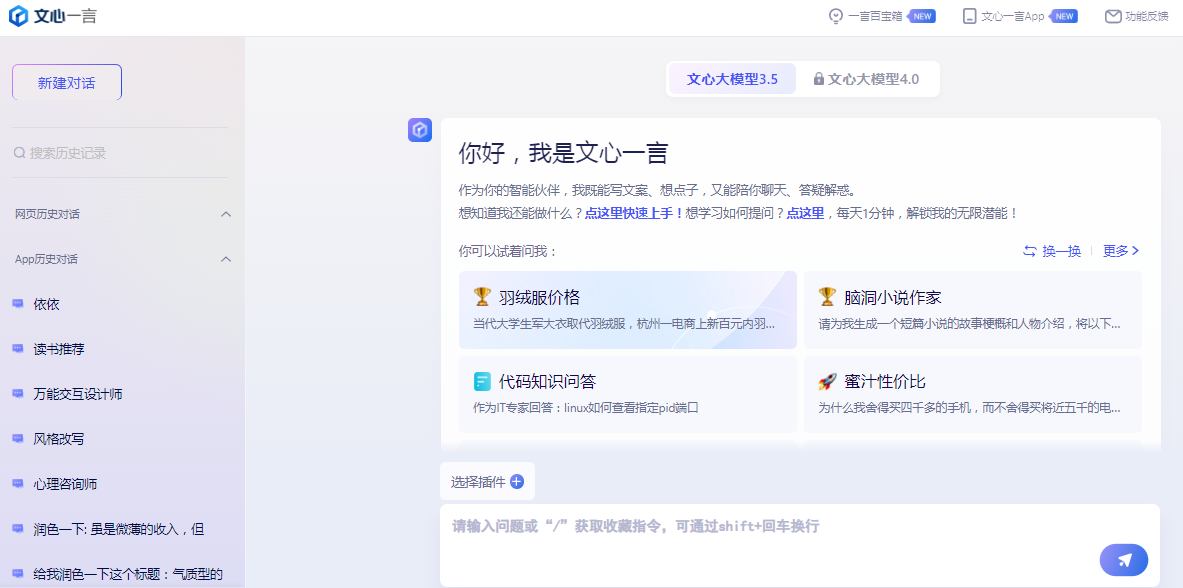The height and width of the screenshot is (588, 1183).
Task: Collapse 网页历史对话 section chevron
Action: [x=226, y=214]
